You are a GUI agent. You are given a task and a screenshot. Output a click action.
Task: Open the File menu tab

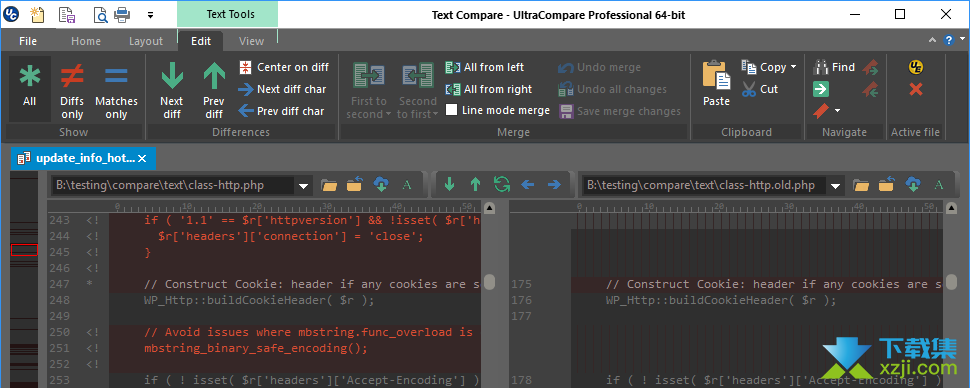[28, 41]
